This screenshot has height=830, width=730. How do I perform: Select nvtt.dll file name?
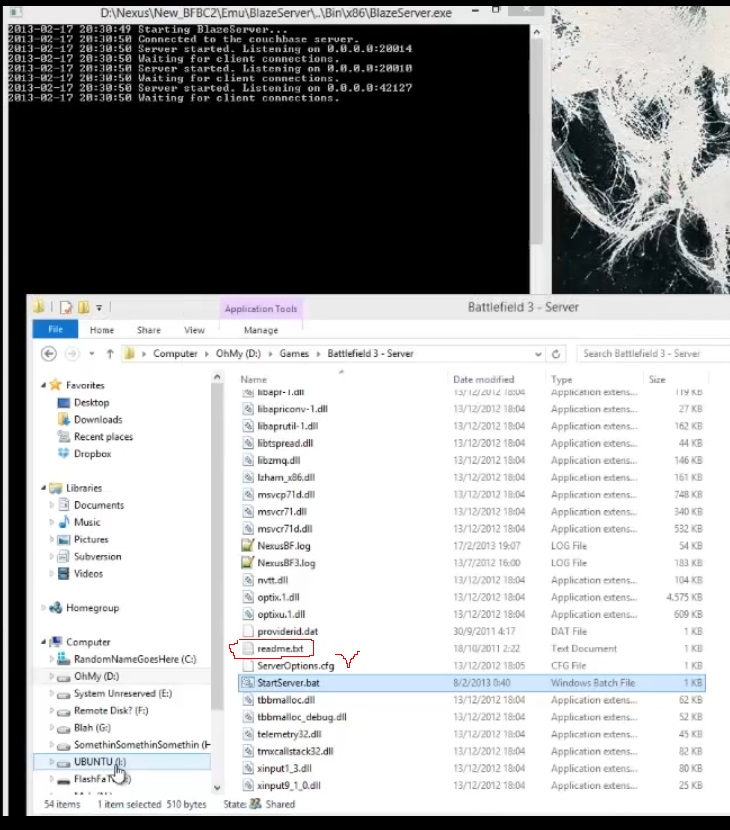[273, 580]
